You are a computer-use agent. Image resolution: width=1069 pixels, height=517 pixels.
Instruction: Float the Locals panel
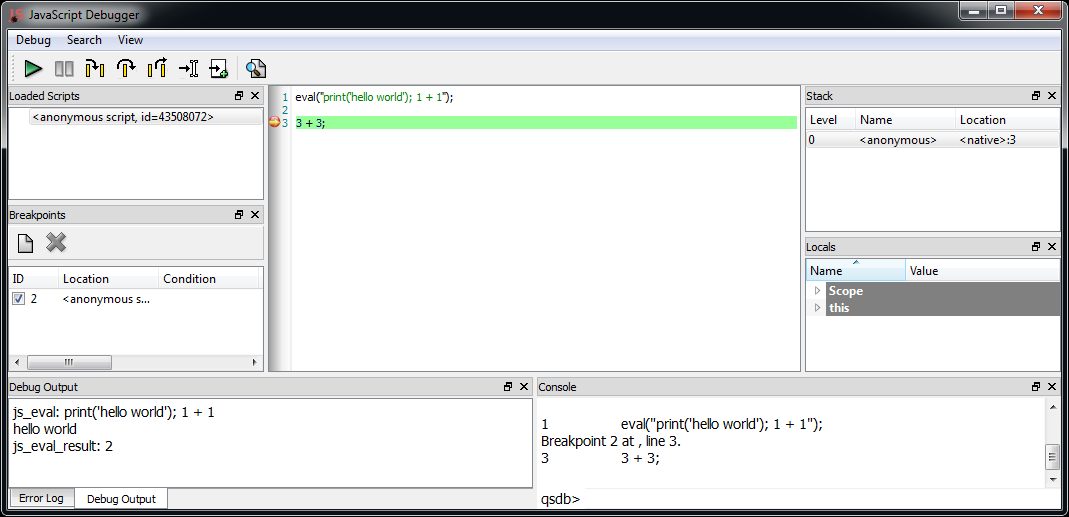pyautogui.click(x=1036, y=247)
